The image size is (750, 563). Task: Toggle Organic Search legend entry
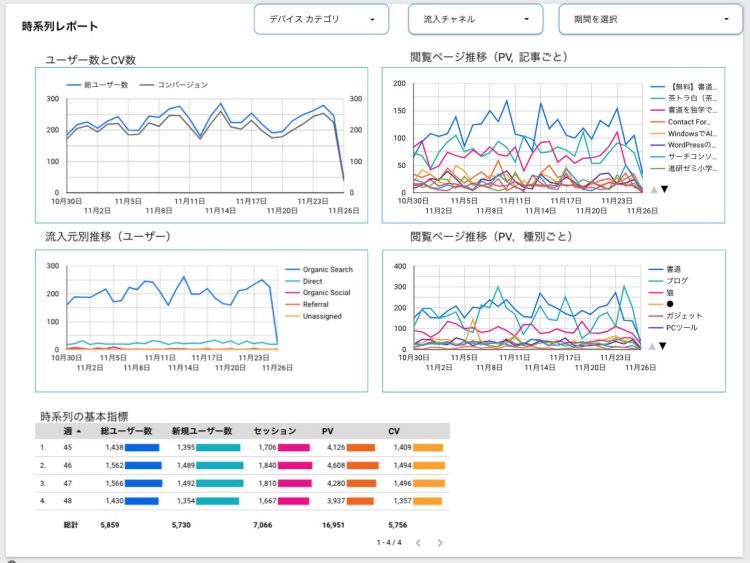tap(319, 269)
